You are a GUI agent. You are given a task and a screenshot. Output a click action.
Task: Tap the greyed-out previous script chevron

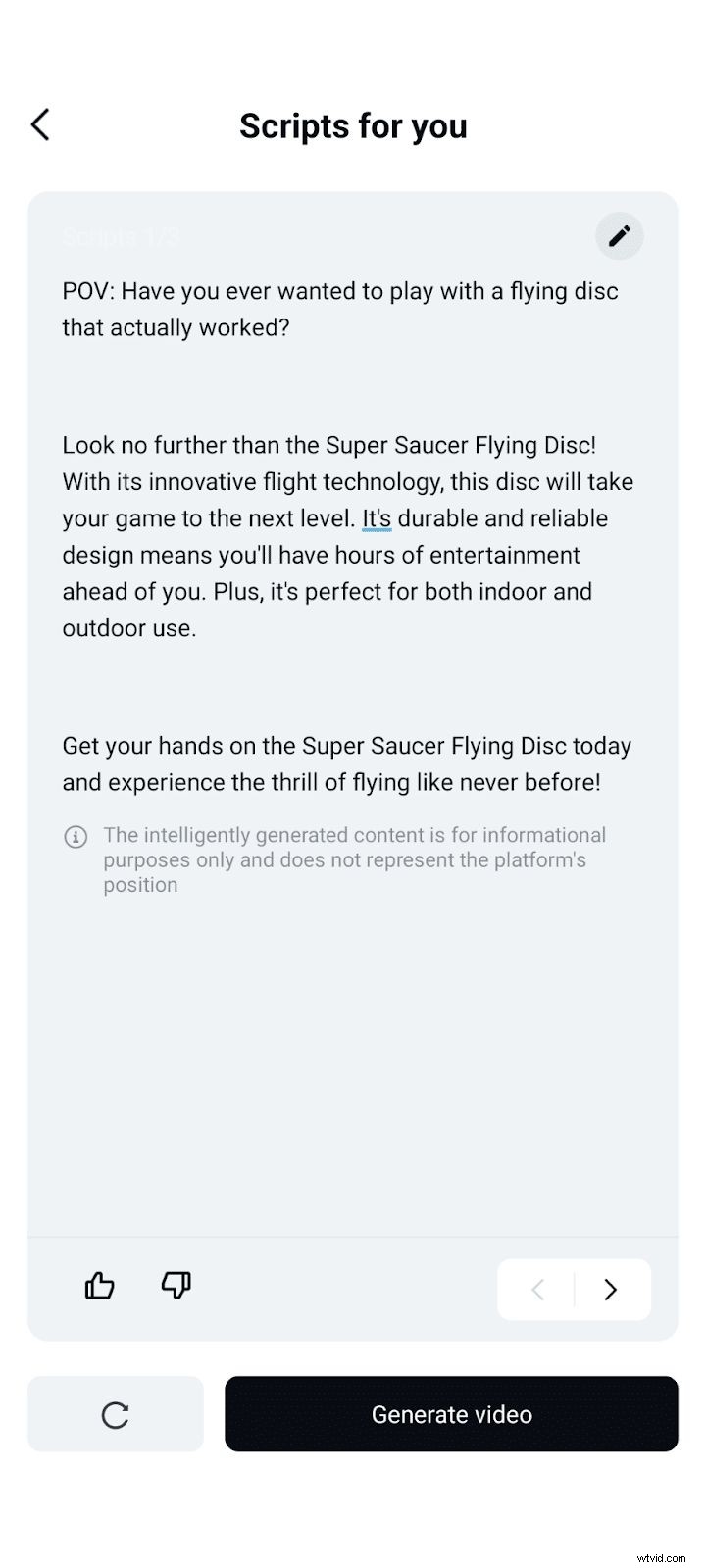coord(537,1289)
